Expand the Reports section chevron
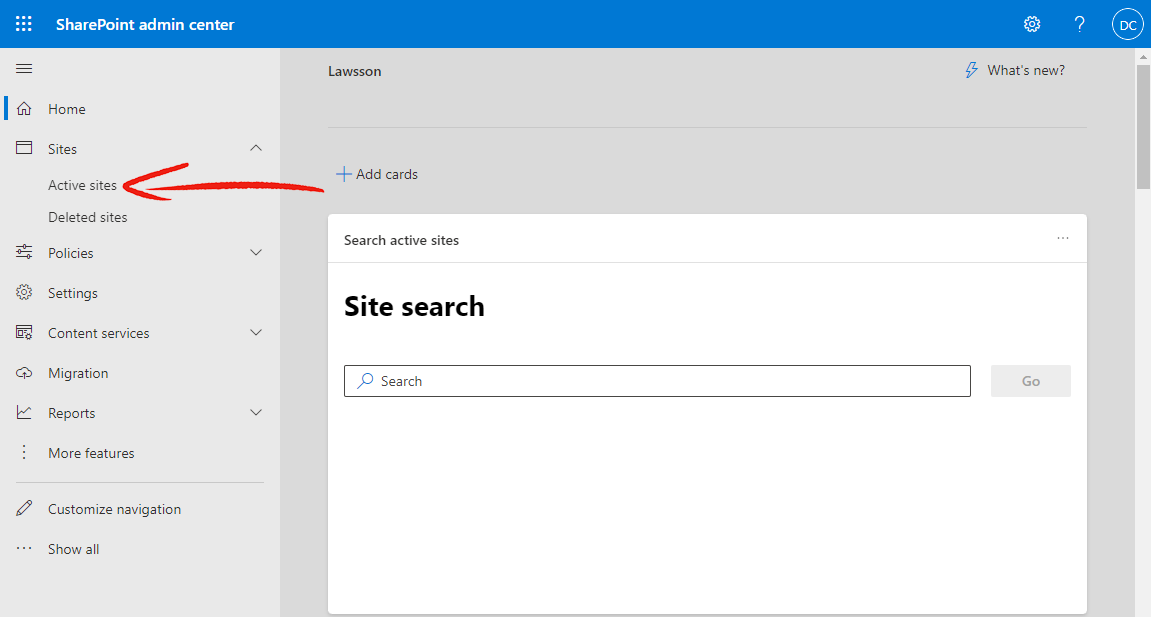Image resolution: width=1151 pixels, height=617 pixels. (255, 412)
